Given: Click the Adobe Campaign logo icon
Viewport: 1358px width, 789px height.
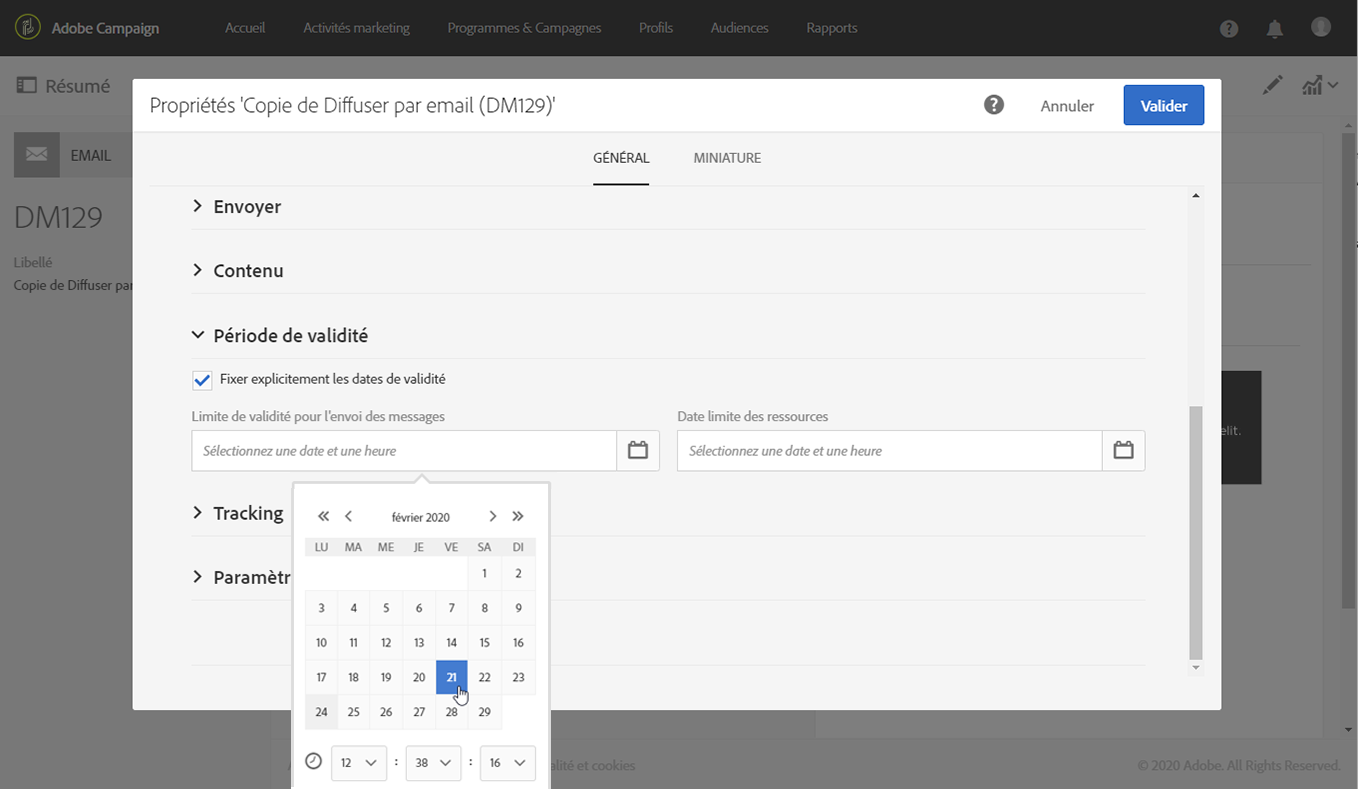Looking at the screenshot, I should 29,27.
